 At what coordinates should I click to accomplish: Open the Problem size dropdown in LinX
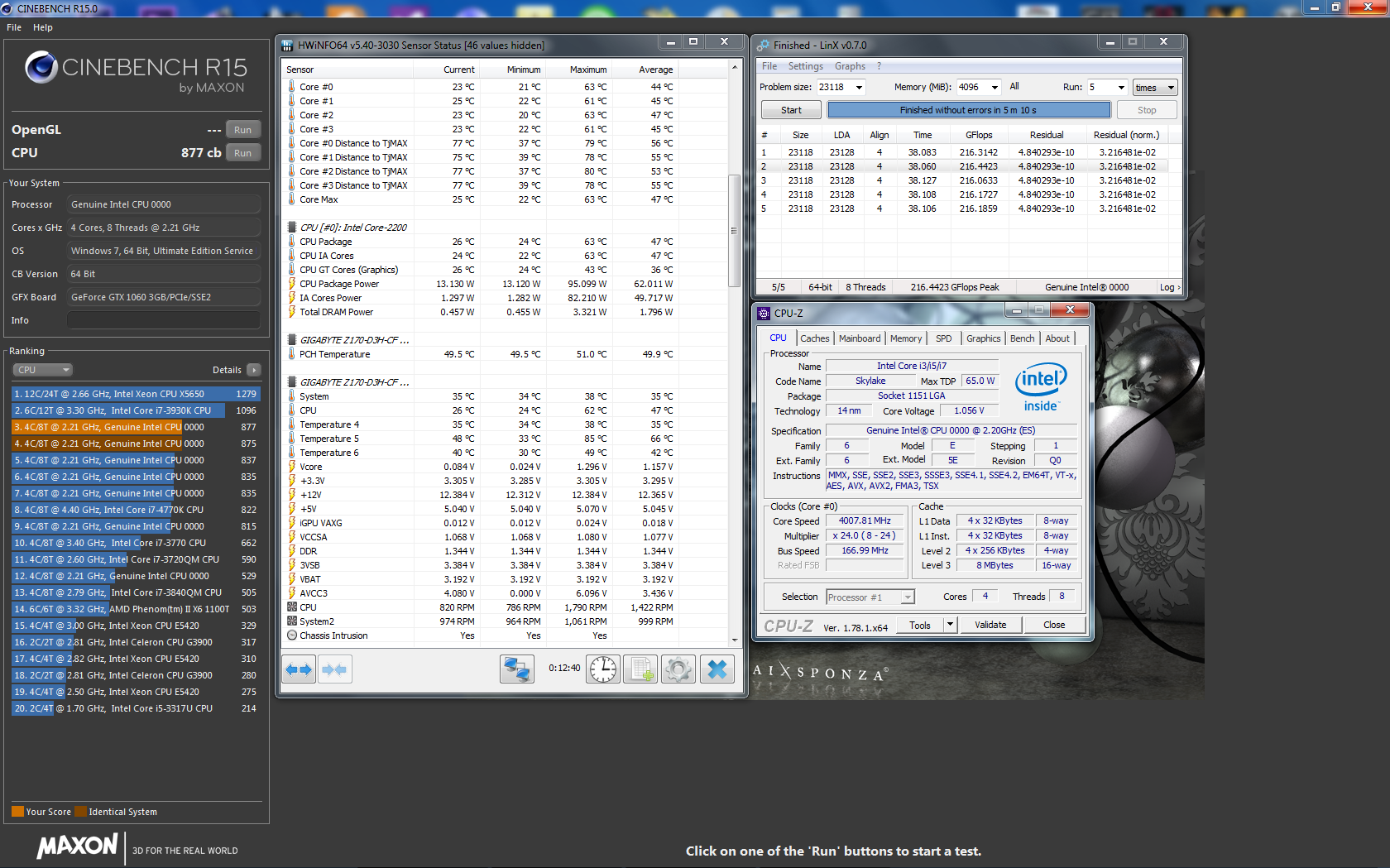(859, 88)
